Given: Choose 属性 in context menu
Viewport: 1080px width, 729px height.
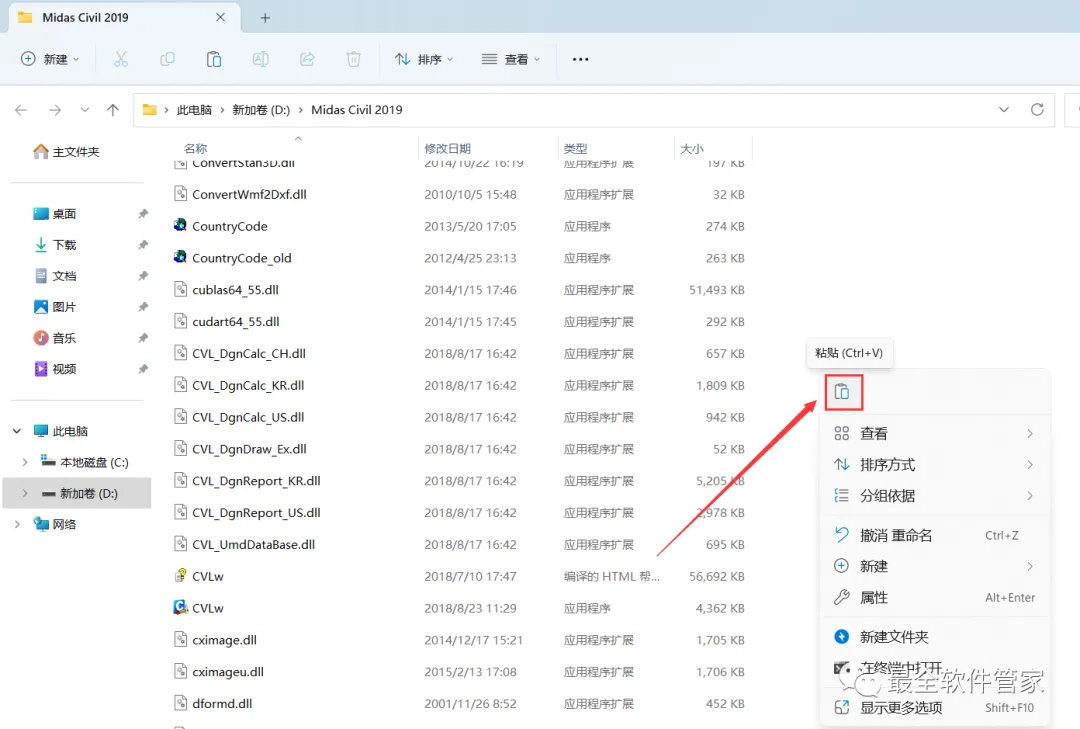Looking at the screenshot, I should coord(935,597).
